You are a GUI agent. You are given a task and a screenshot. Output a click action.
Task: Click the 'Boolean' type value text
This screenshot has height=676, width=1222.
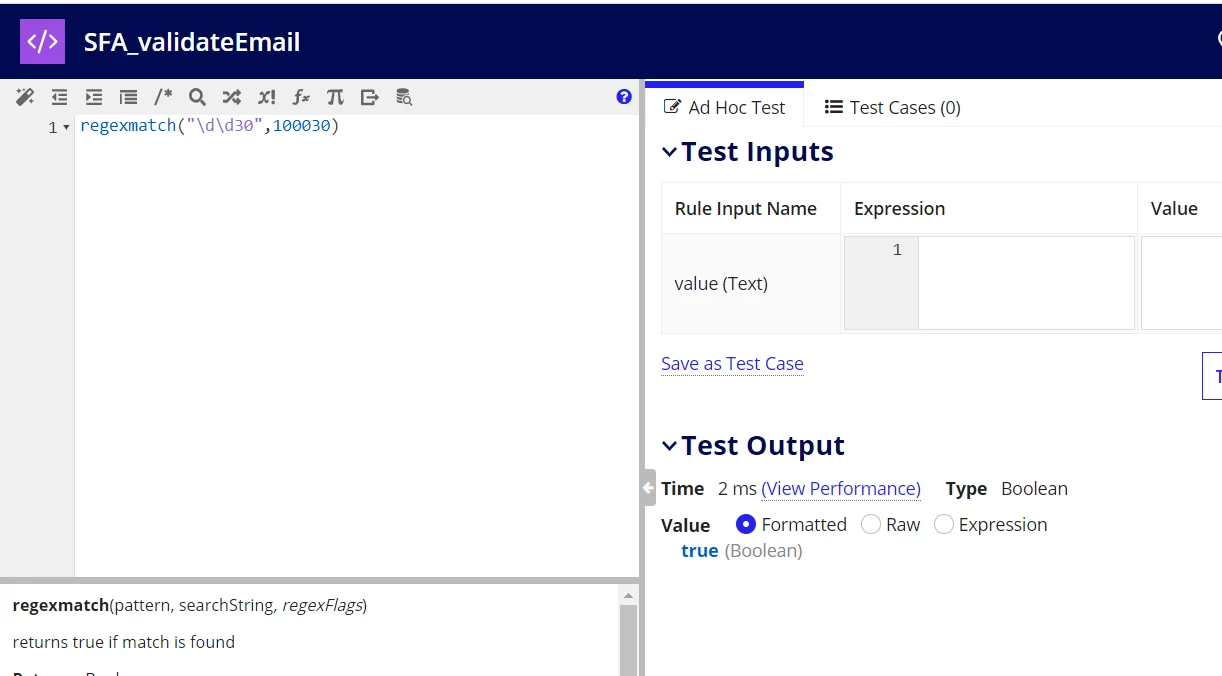click(x=1034, y=488)
